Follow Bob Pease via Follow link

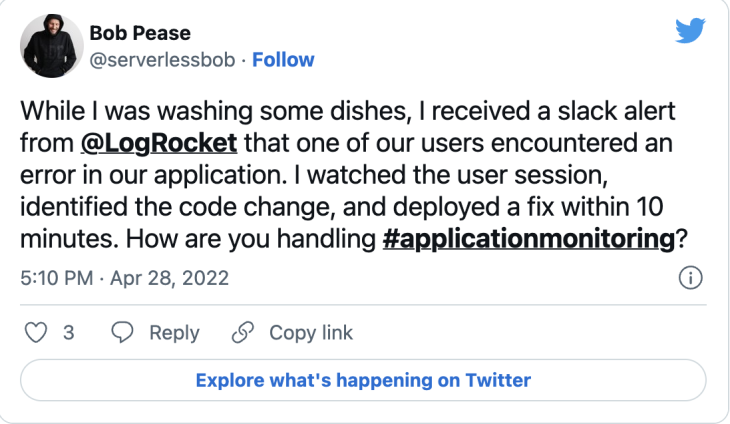pyautogui.click(x=283, y=60)
